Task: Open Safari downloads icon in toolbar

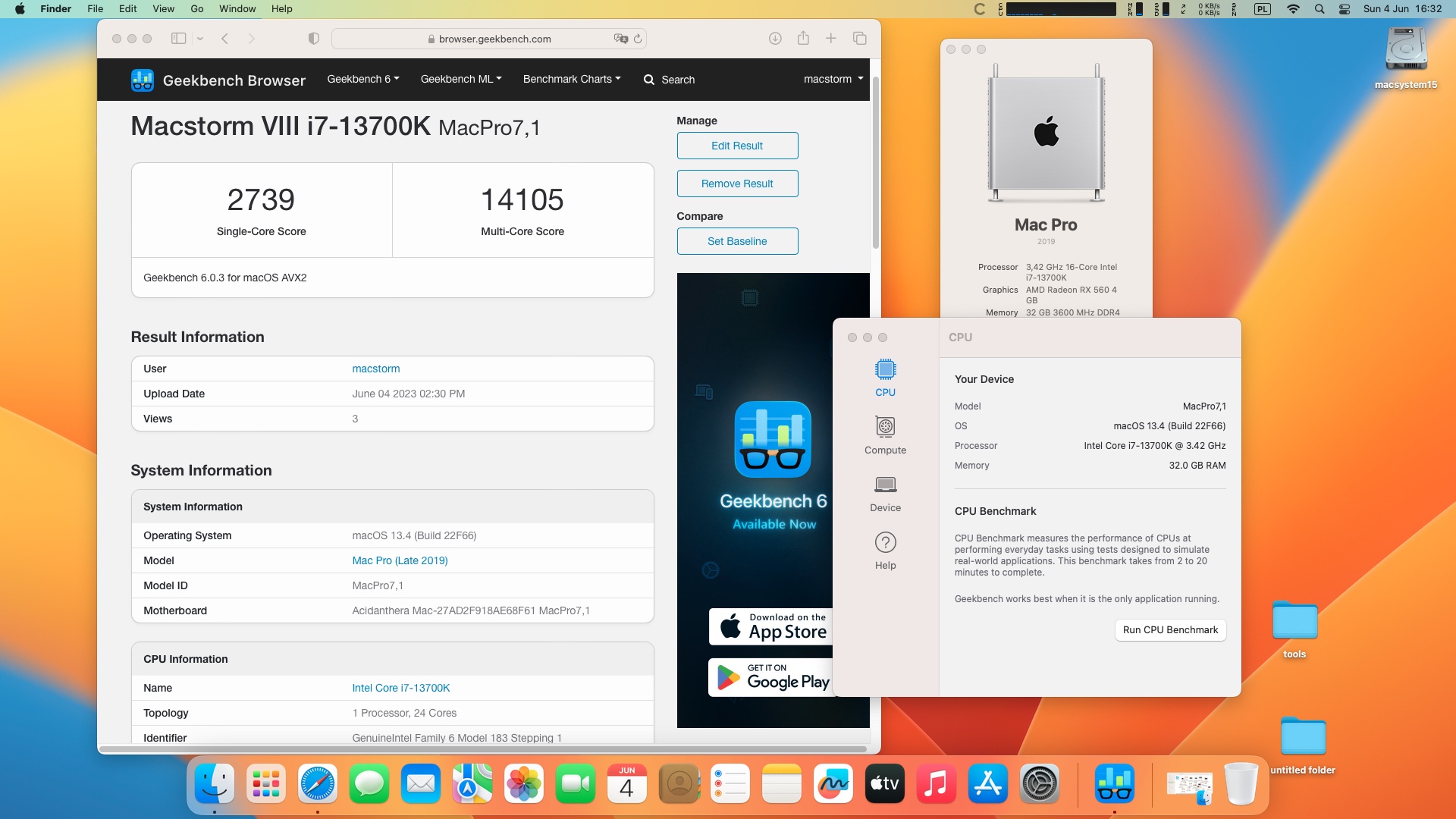Action: coord(775,39)
